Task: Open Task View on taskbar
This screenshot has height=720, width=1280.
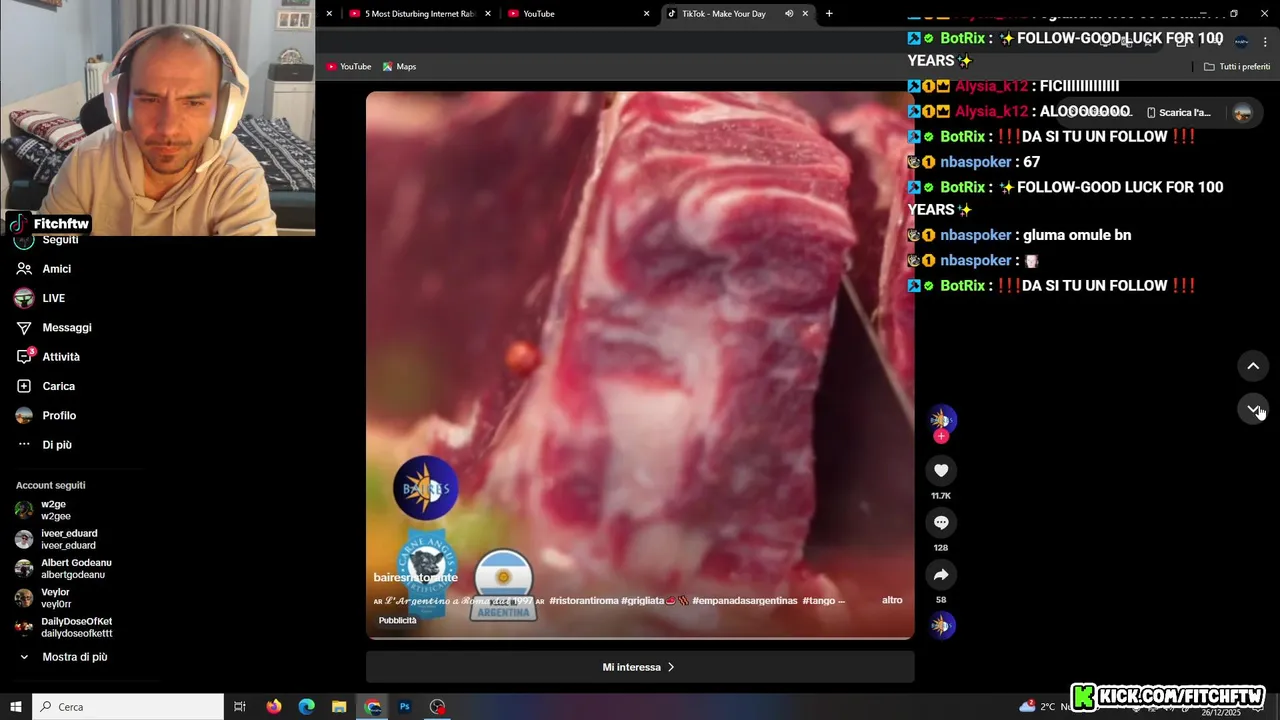Action: 240,707
